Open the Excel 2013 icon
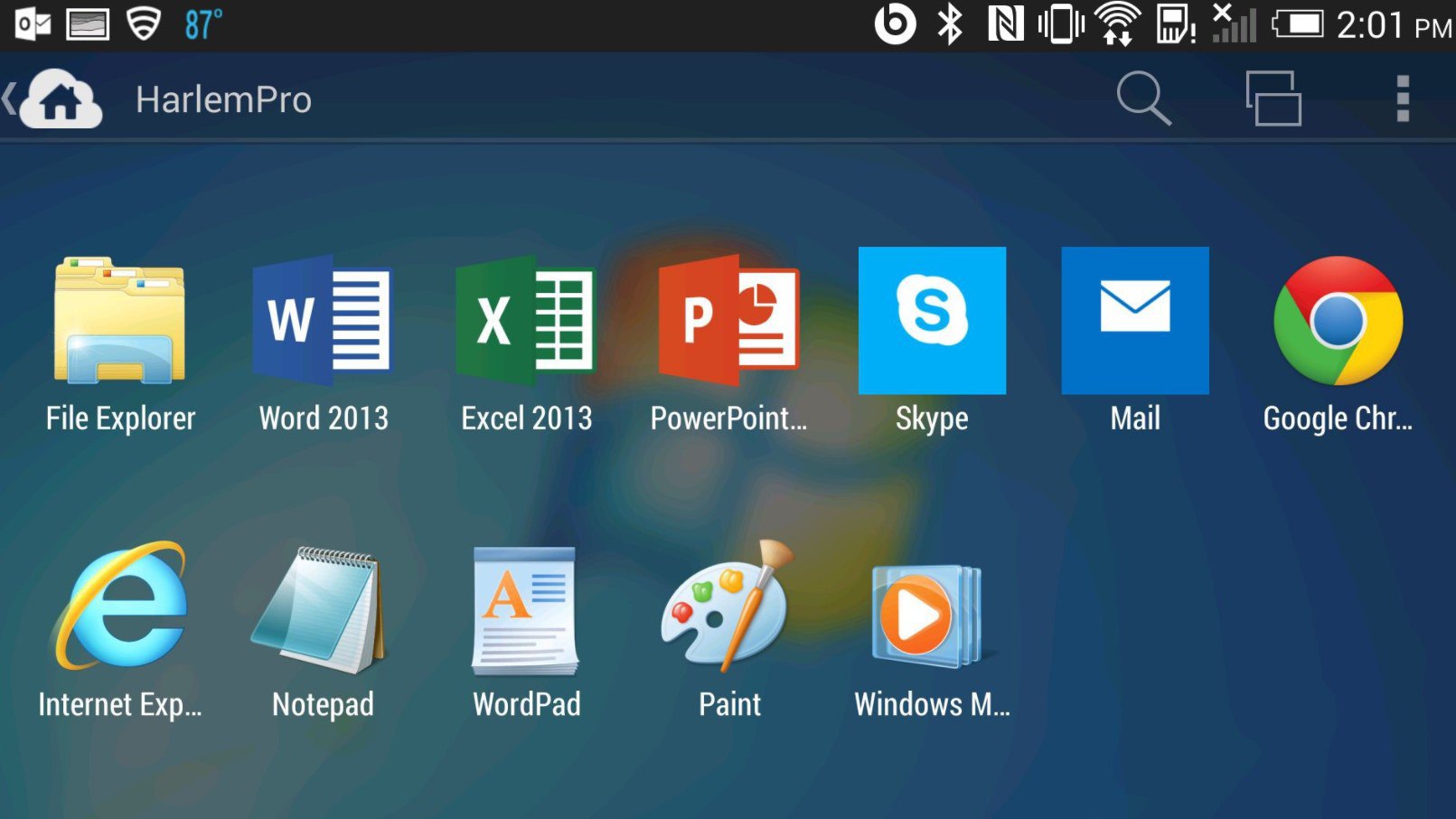1456x819 pixels. pos(526,321)
